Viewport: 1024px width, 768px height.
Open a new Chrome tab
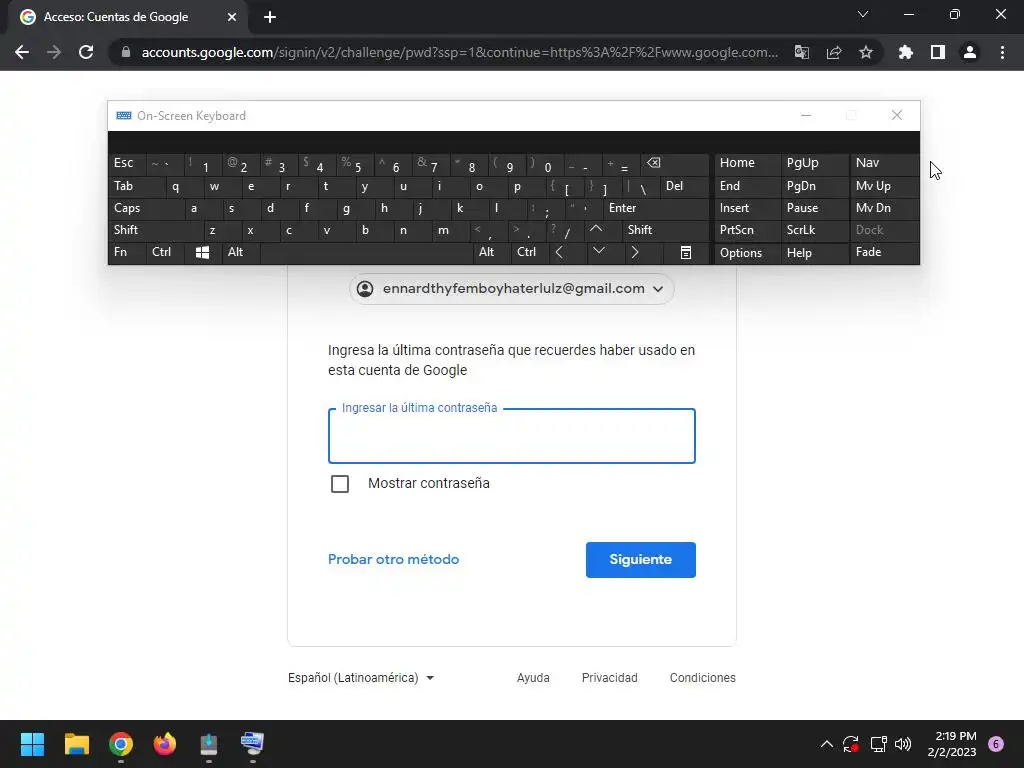tap(270, 17)
